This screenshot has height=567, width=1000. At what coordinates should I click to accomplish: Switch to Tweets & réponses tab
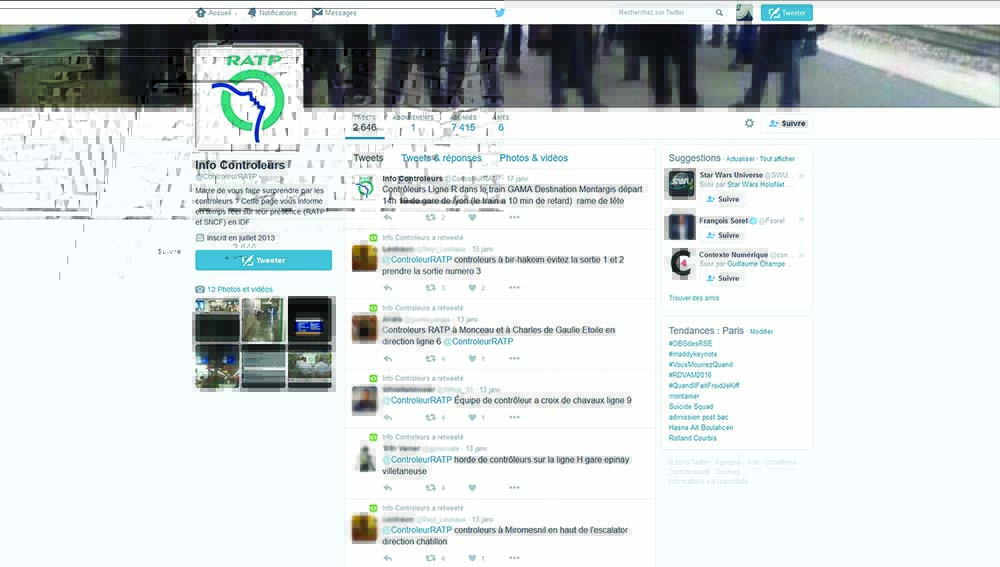[441, 158]
